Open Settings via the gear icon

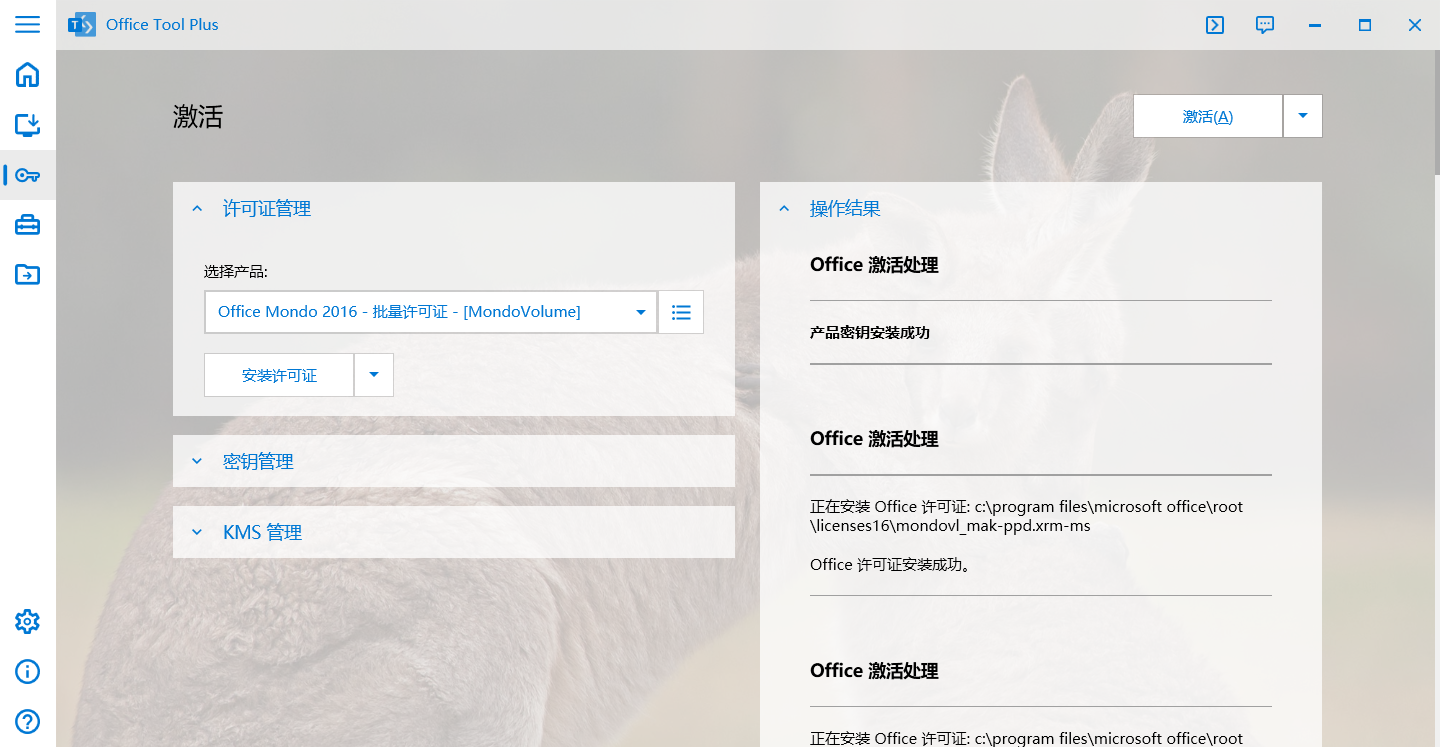tap(27, 621)
